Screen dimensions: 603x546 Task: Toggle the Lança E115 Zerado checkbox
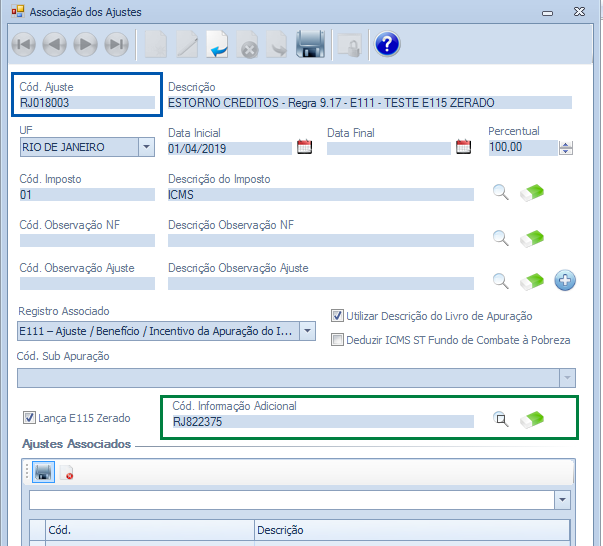[28, 417]
